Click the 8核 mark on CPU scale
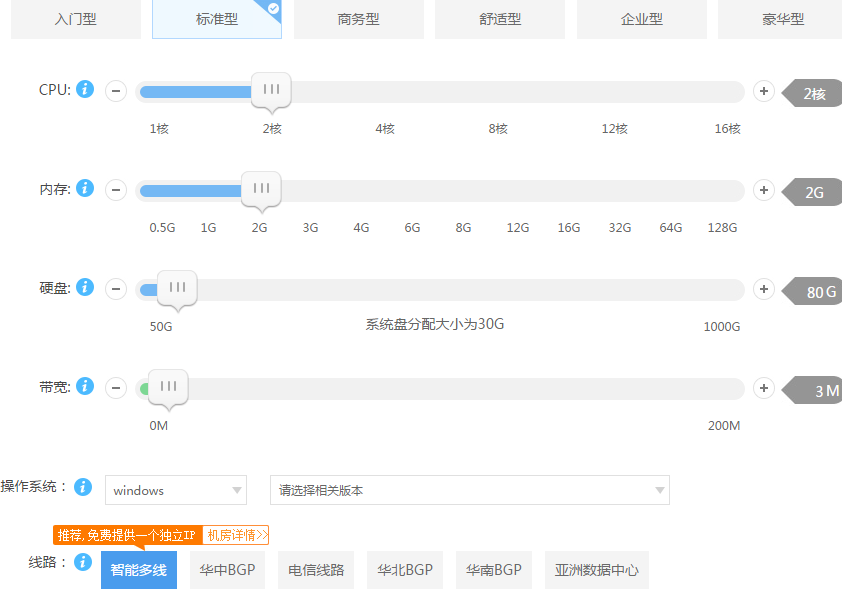 [498, 129]
